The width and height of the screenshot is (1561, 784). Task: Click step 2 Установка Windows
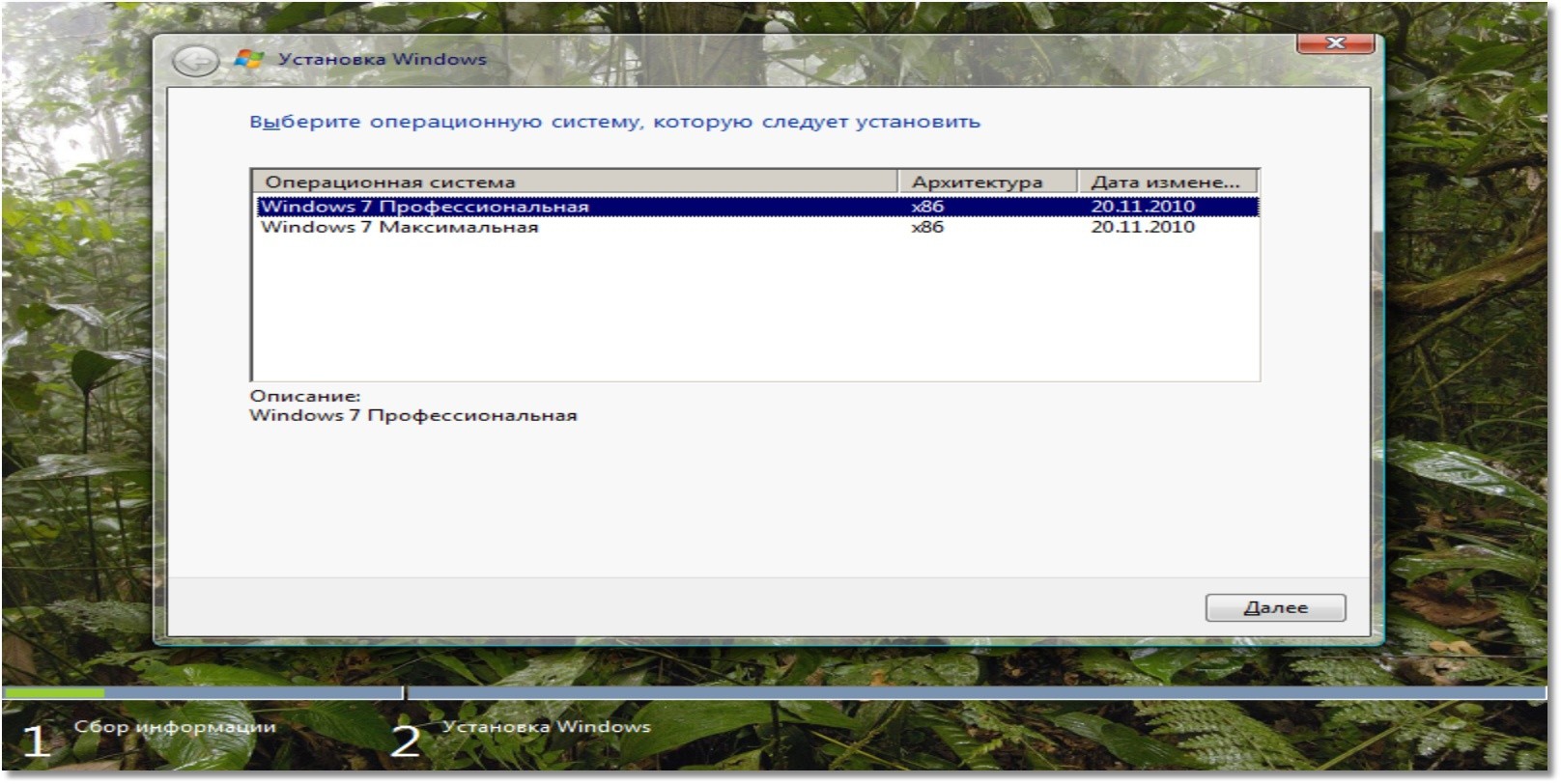point(521,739)
